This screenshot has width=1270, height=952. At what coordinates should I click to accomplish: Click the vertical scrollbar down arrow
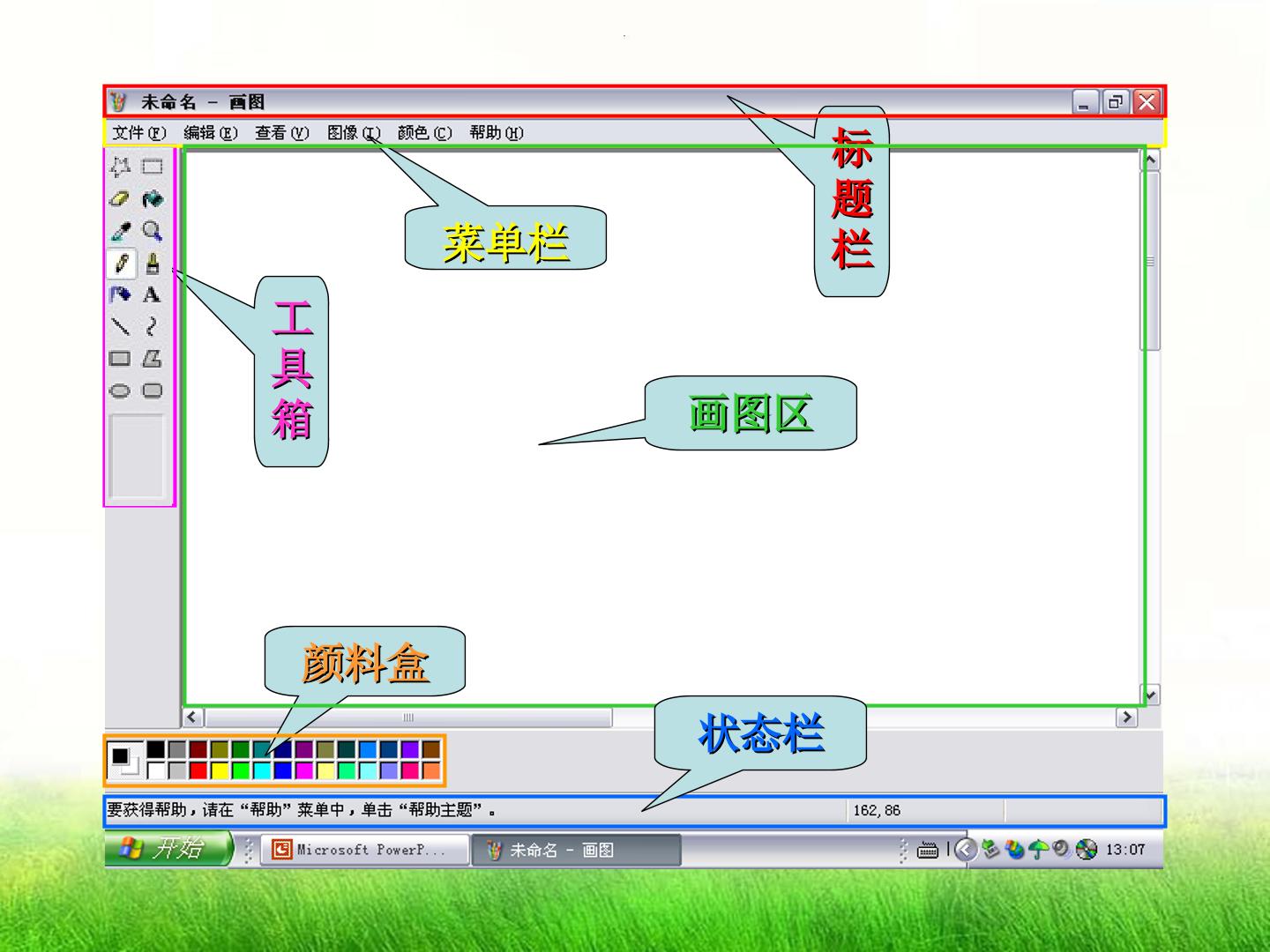point(1150,695)
